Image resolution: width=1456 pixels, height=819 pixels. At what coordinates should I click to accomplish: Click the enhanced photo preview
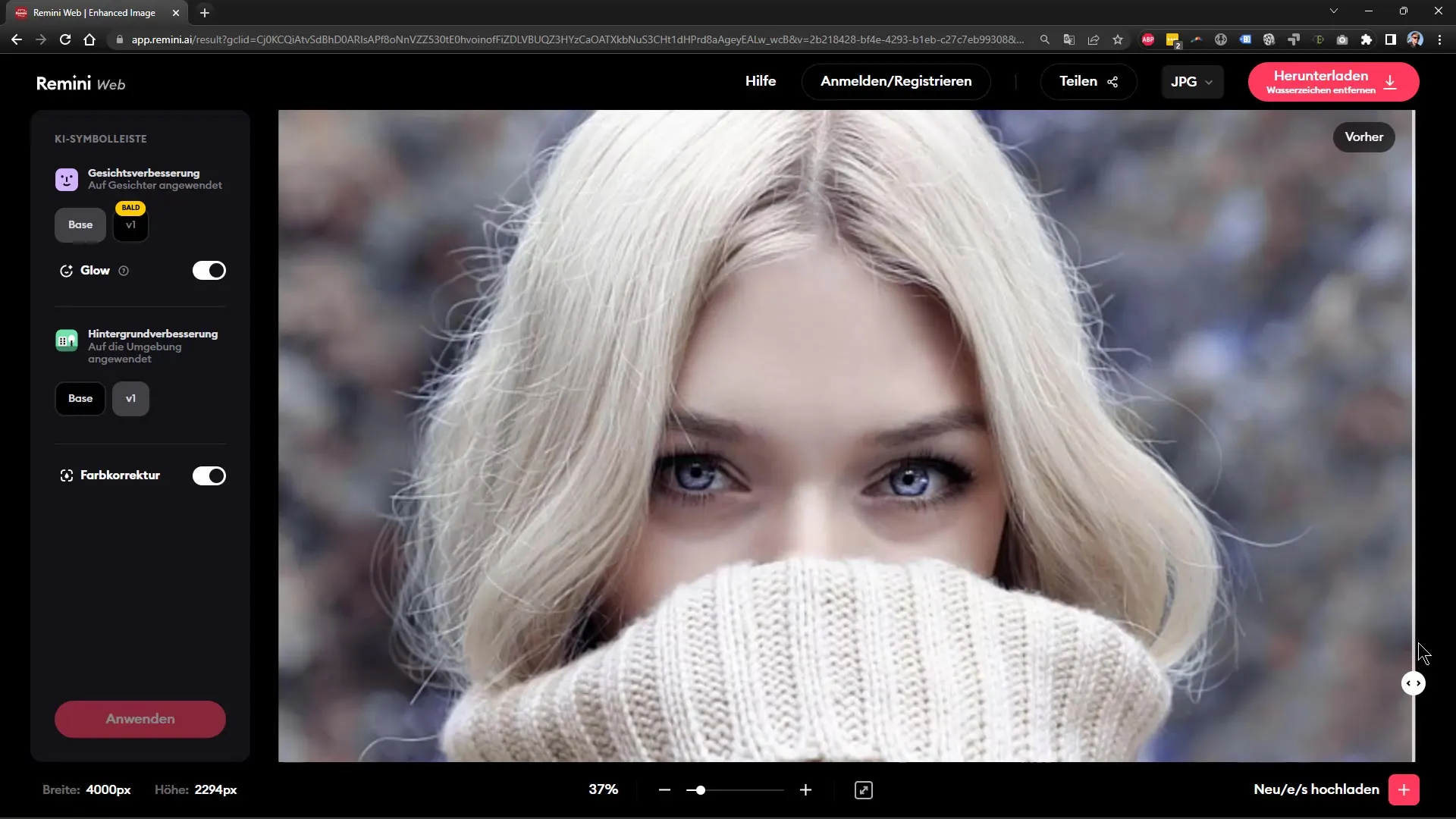pyautogui.click(x=846, y=436)
